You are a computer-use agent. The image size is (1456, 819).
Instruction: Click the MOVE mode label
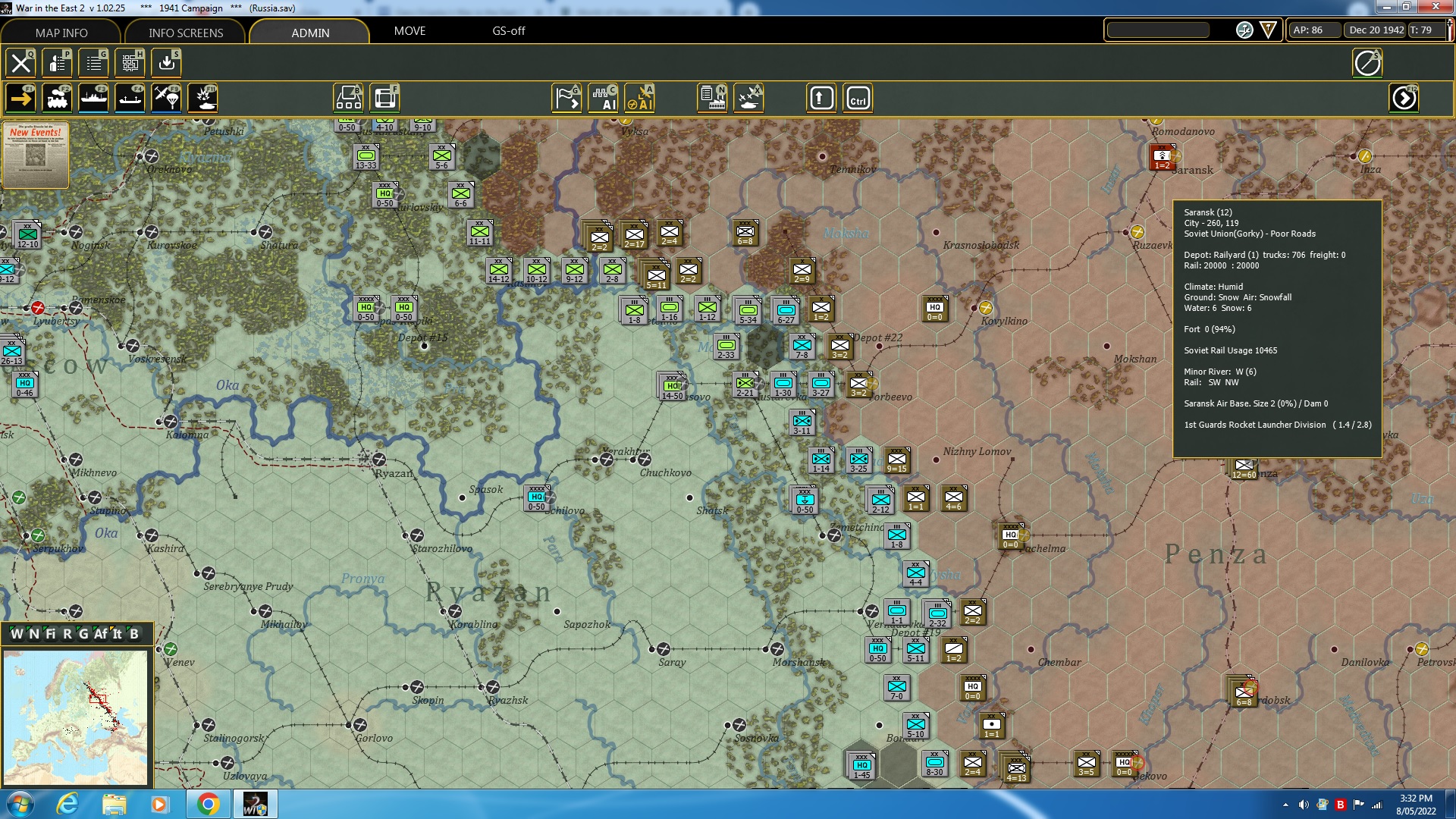tap(409, 31)
